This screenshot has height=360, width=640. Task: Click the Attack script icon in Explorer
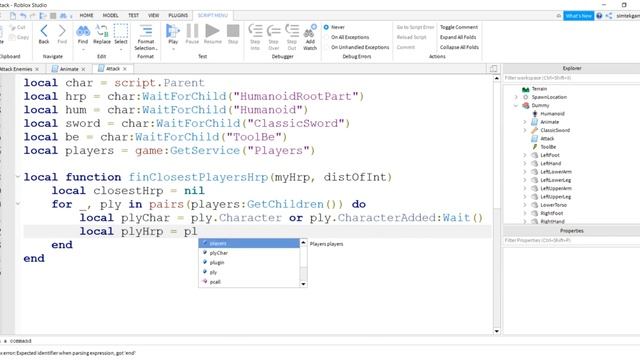[x=534, y=138]
